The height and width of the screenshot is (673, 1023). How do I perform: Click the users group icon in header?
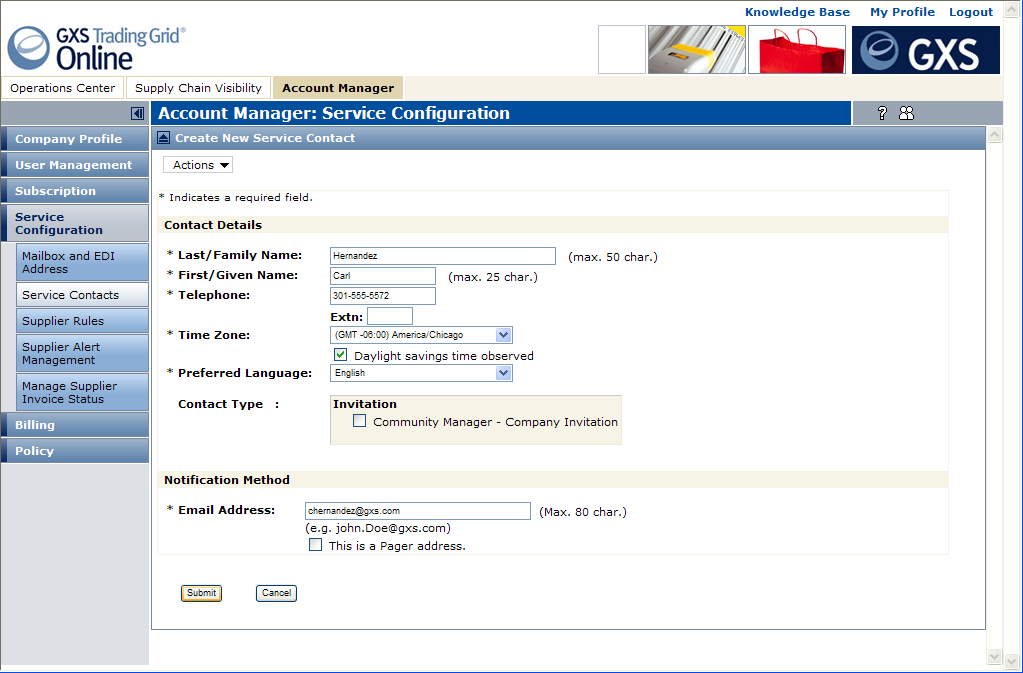906,113
